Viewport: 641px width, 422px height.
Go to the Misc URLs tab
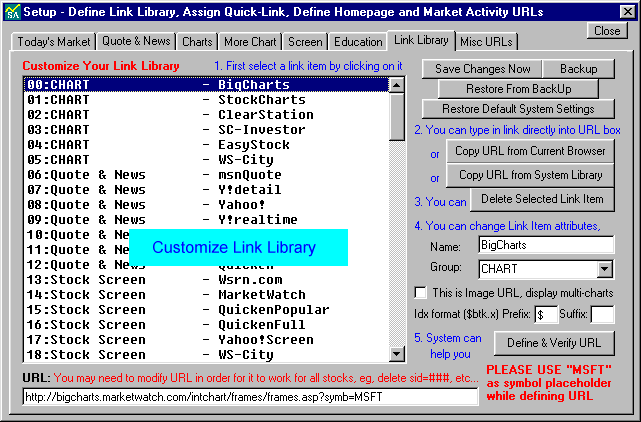487,42
